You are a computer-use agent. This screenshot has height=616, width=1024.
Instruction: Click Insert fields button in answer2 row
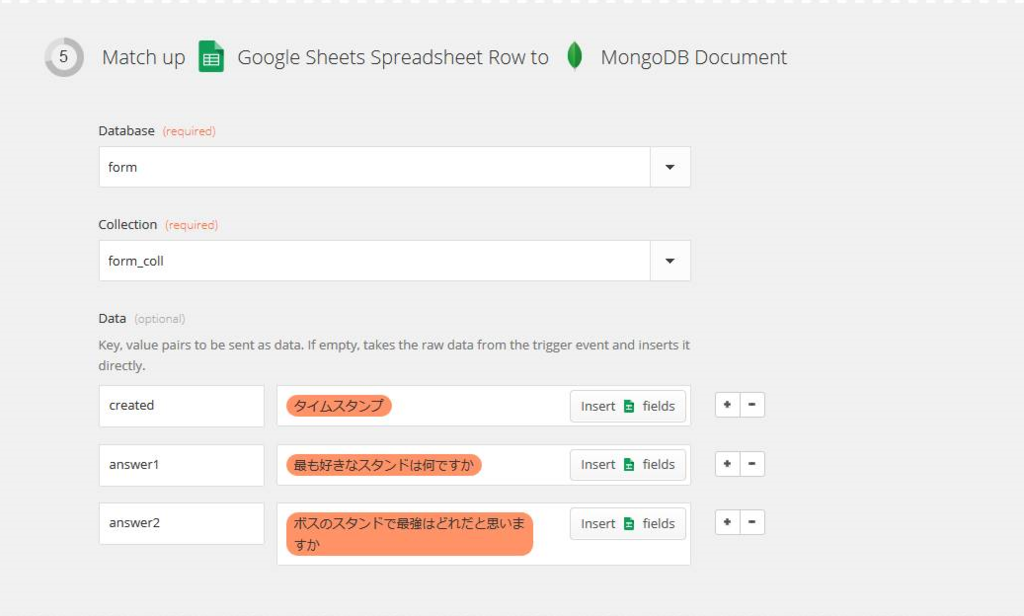pos(628,524)
